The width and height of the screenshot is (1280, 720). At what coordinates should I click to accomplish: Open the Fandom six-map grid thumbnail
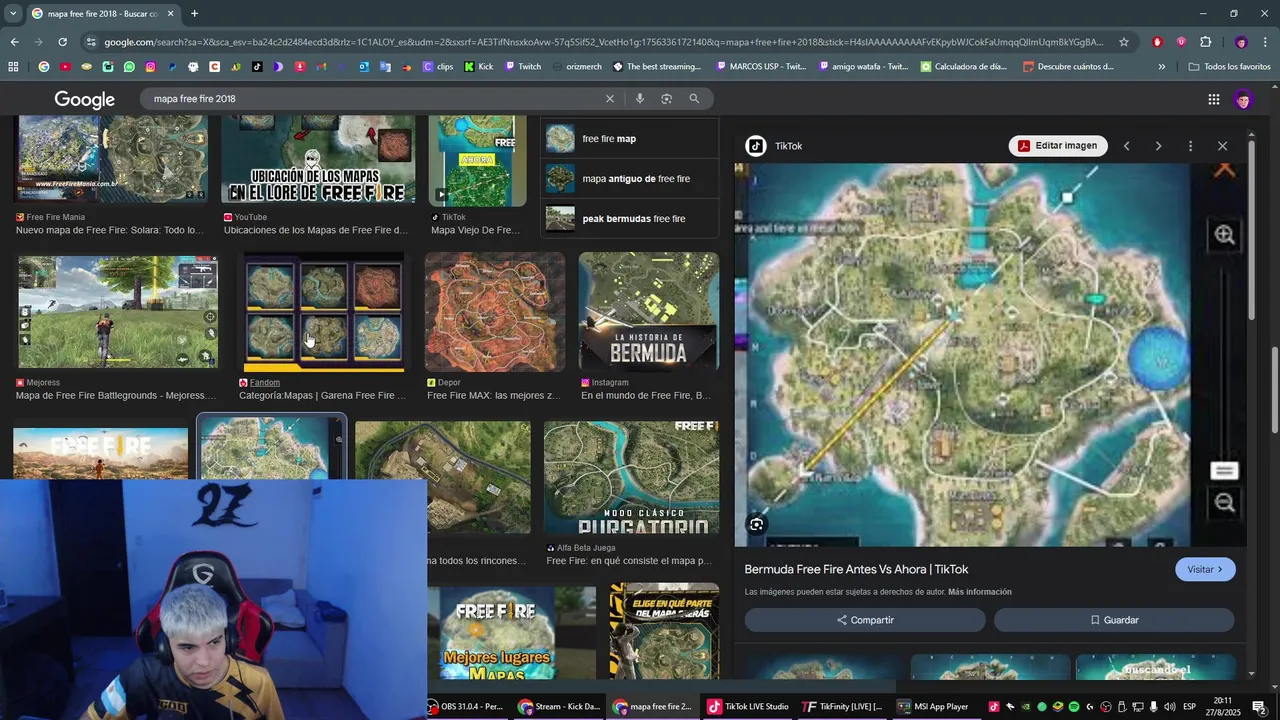tap(323, 312)
